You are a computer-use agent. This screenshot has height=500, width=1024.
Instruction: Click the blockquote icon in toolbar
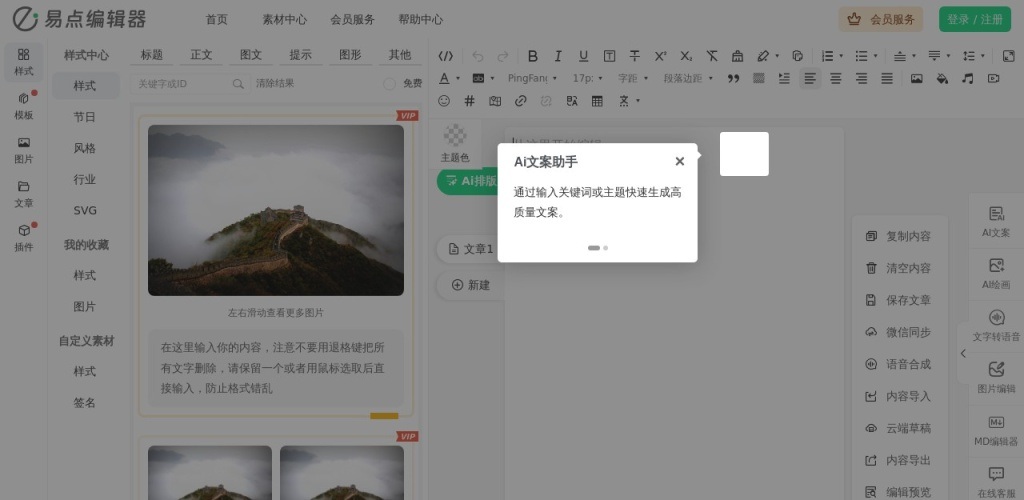[733, 78]
